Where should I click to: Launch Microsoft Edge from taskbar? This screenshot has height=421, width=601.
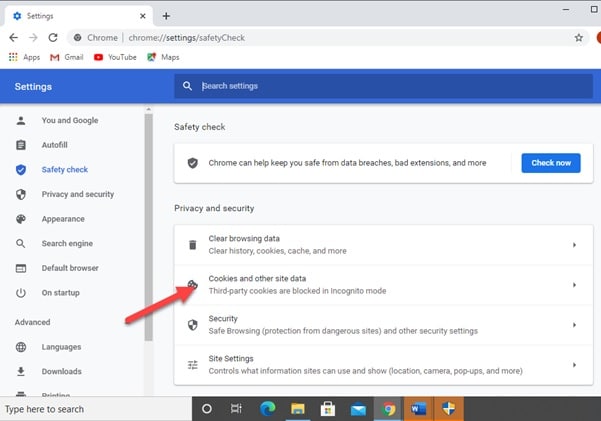pyautogui.click(x=268, y=409)
